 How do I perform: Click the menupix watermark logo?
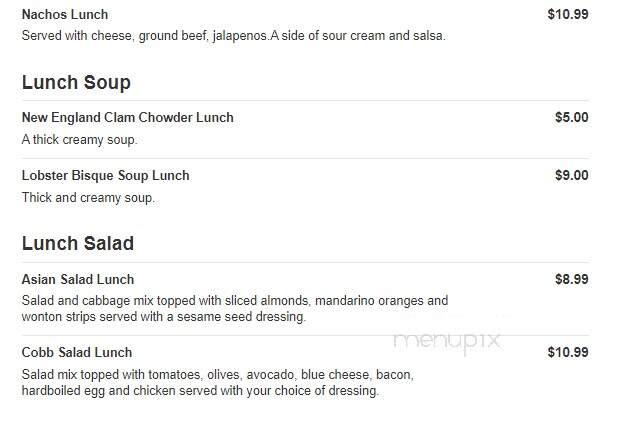click(447, 342)
